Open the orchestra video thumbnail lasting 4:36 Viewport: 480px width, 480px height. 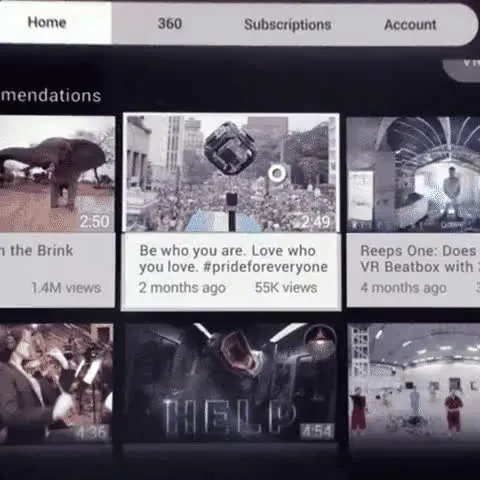tap(56, 383)
